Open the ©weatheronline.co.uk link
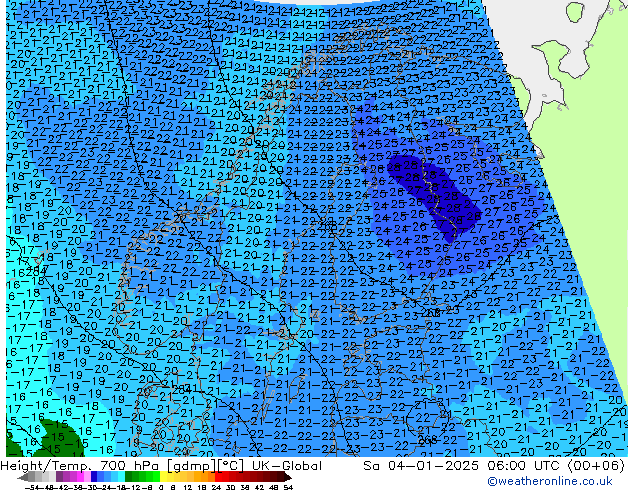The width and height of the screenshot is (634, 490). click(x=550, y=481)
